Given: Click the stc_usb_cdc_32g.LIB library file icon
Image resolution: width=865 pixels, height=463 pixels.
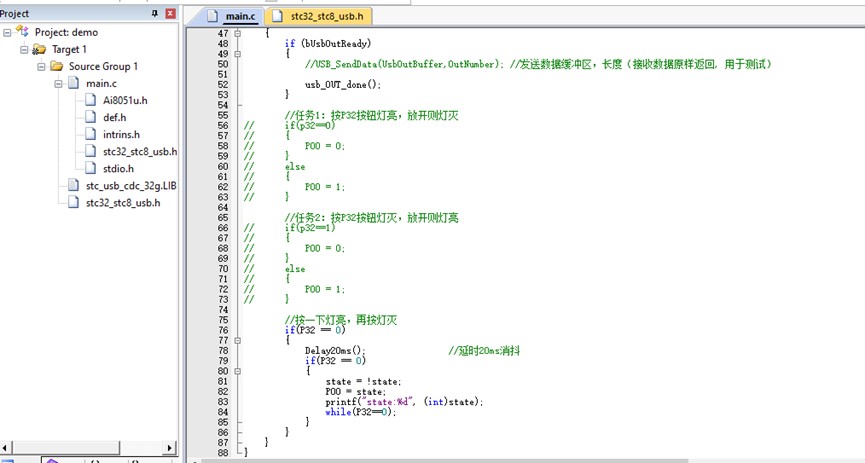Looking at the screenshot, I should tap(74, 185).
